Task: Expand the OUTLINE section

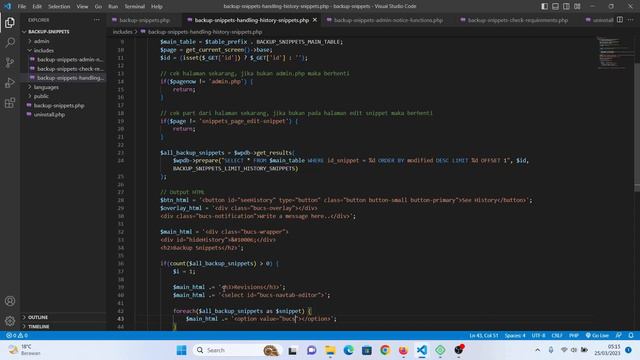Action: point(63,317)
